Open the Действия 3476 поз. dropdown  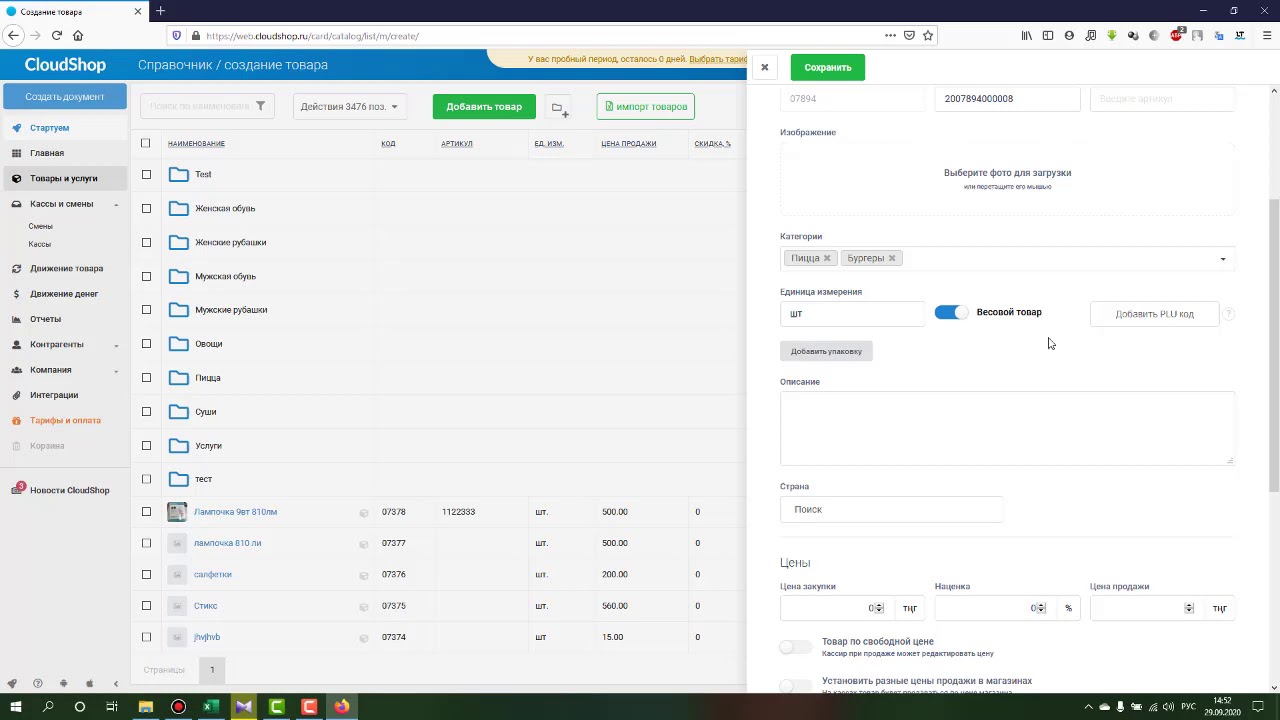point(349,106)
